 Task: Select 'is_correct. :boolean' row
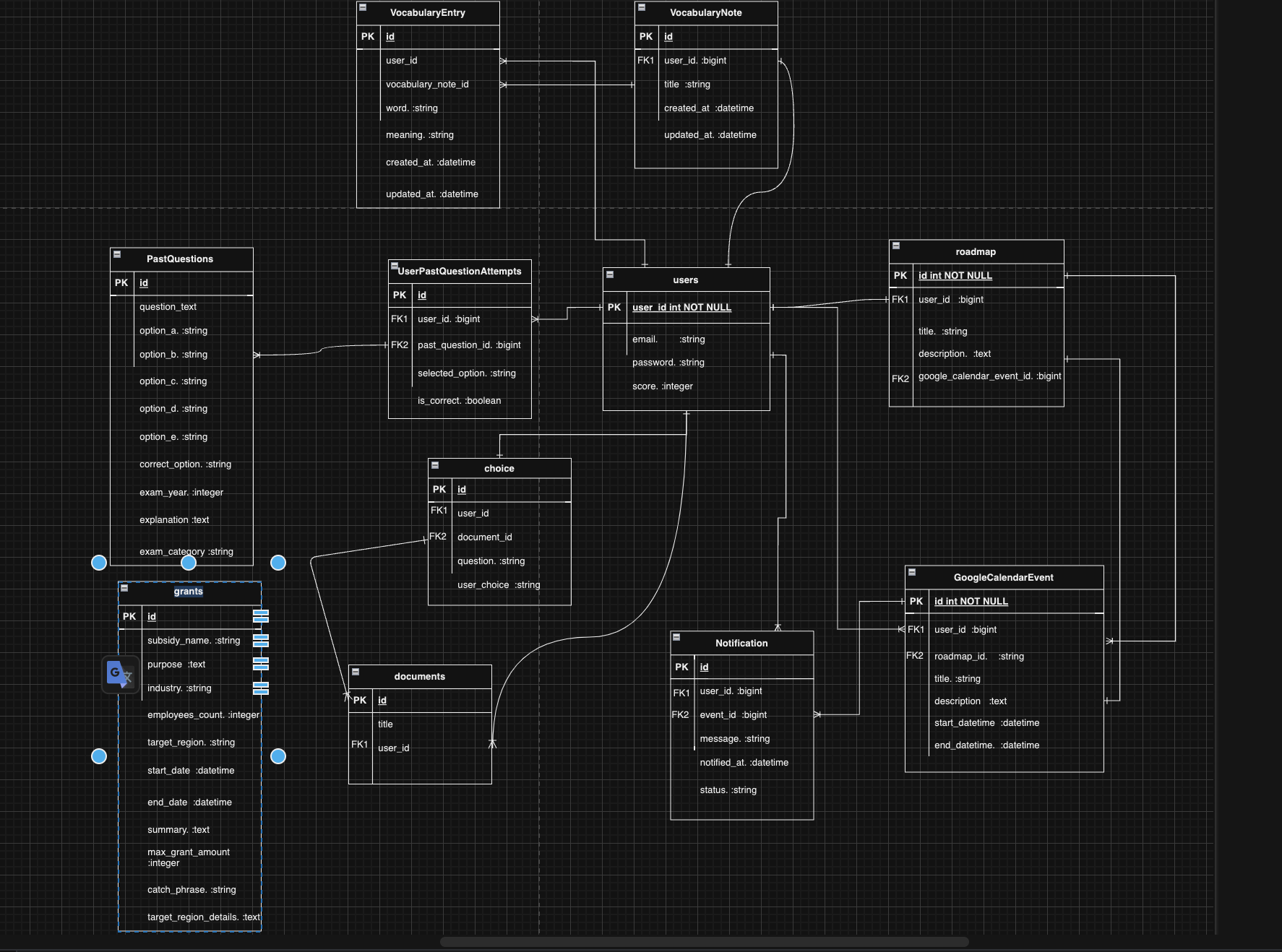coord(460,401)
